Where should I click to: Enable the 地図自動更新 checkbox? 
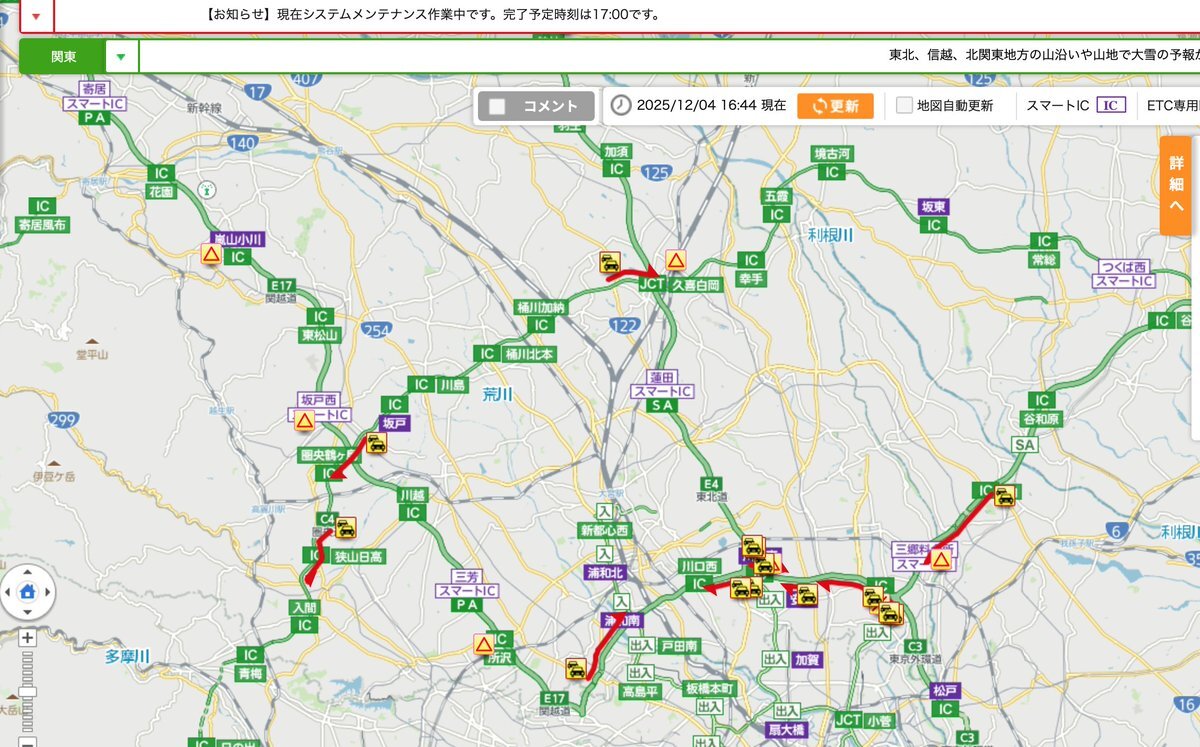click(904, 105)
